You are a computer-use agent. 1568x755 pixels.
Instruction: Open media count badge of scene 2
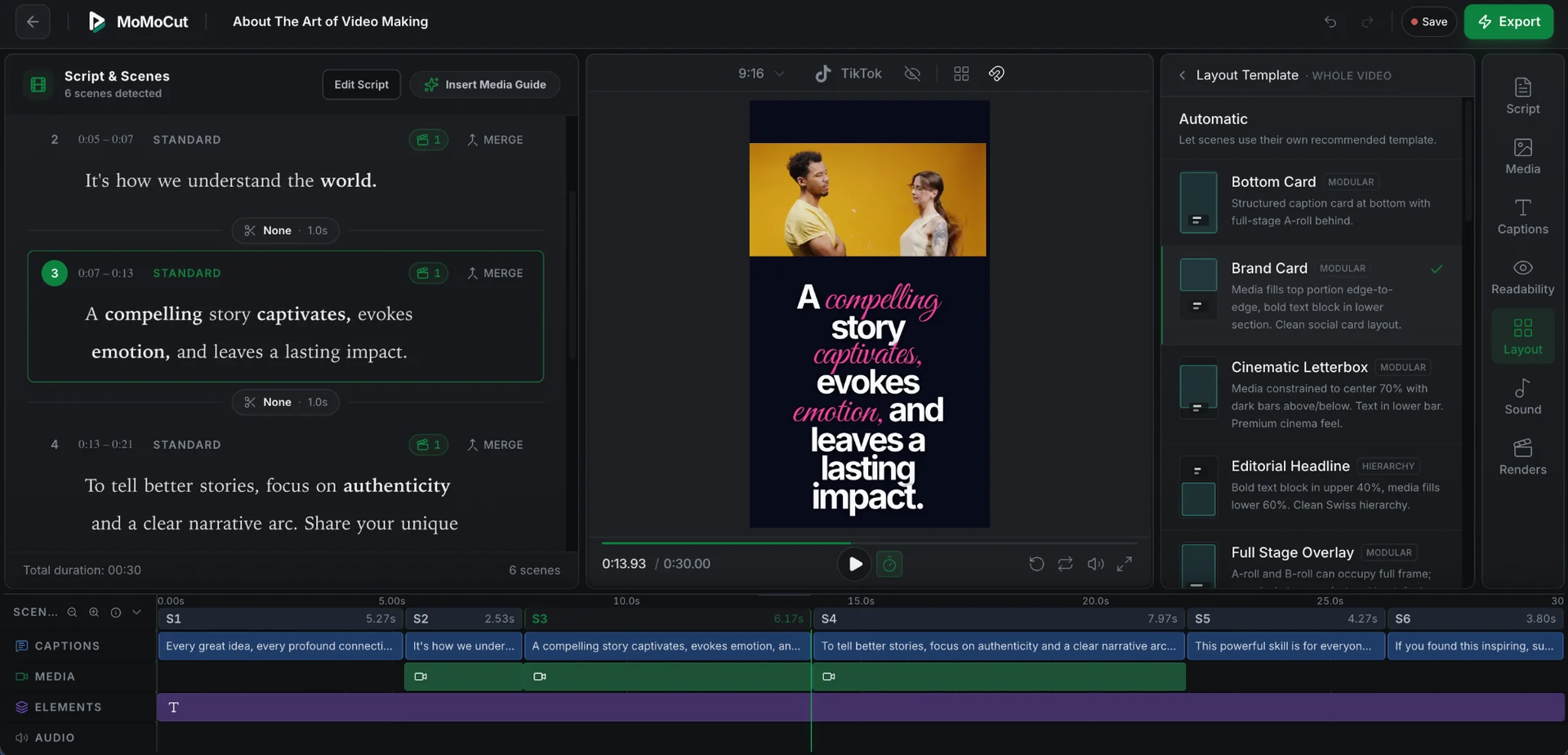coord(429,140)
